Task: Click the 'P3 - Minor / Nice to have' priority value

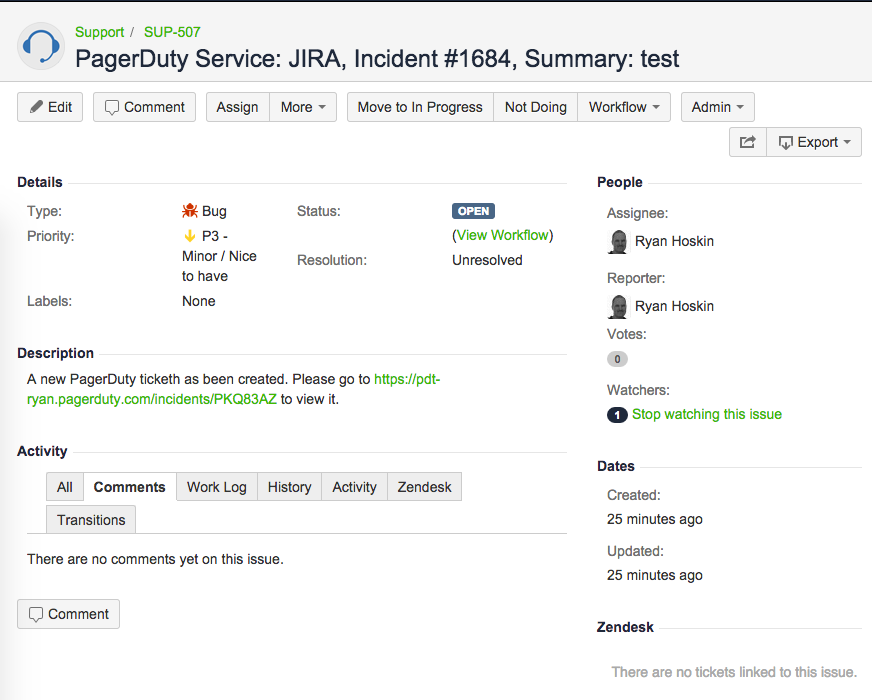Action: tap(219, 256)
